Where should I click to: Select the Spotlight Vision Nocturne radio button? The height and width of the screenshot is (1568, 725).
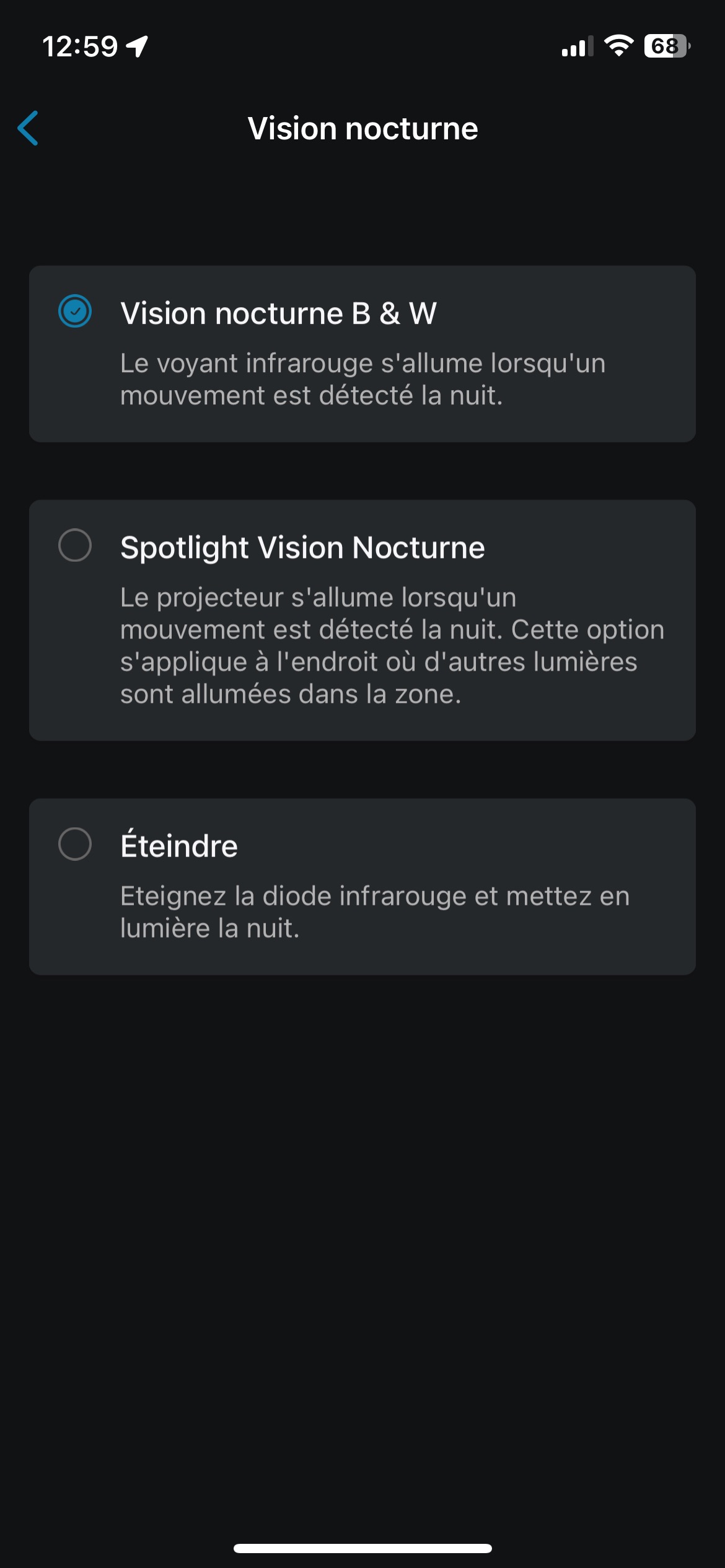point(75,545)
